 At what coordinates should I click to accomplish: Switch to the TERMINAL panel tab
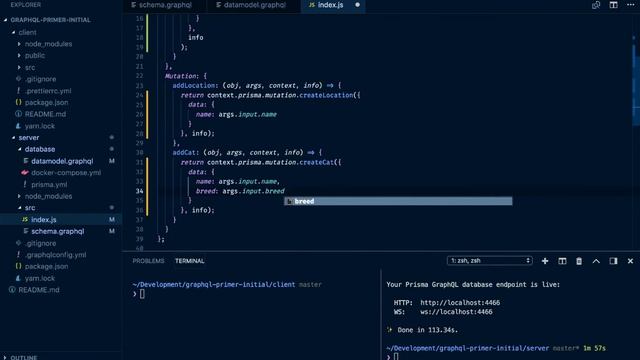189,261
